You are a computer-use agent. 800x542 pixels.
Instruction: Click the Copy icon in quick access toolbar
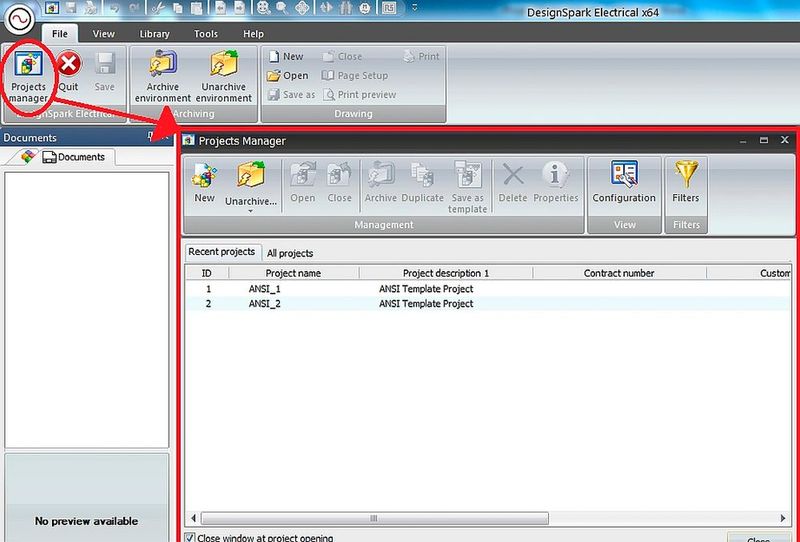tap(178, 8)
